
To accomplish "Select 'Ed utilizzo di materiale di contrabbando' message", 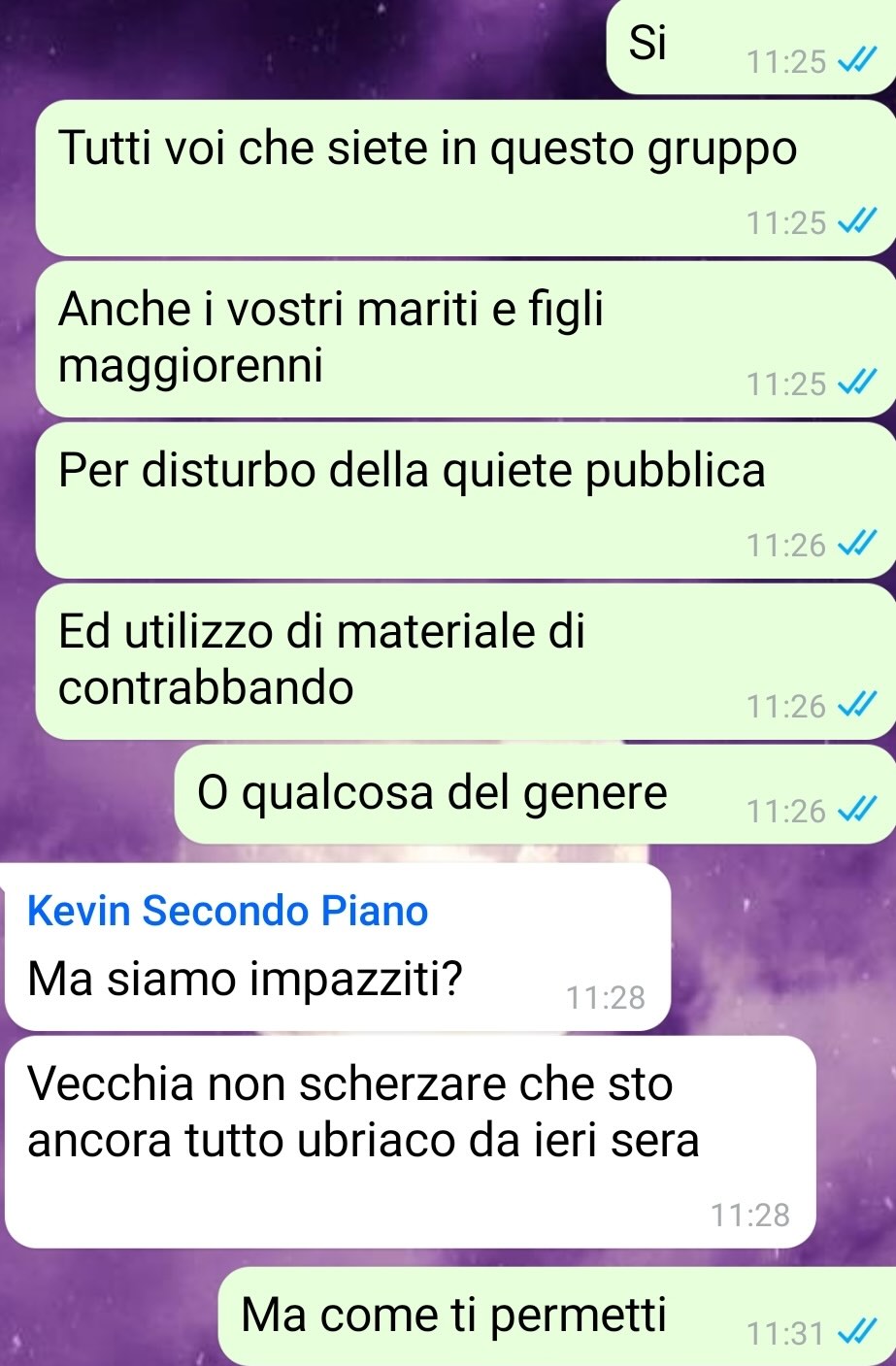I will (466, 661).
